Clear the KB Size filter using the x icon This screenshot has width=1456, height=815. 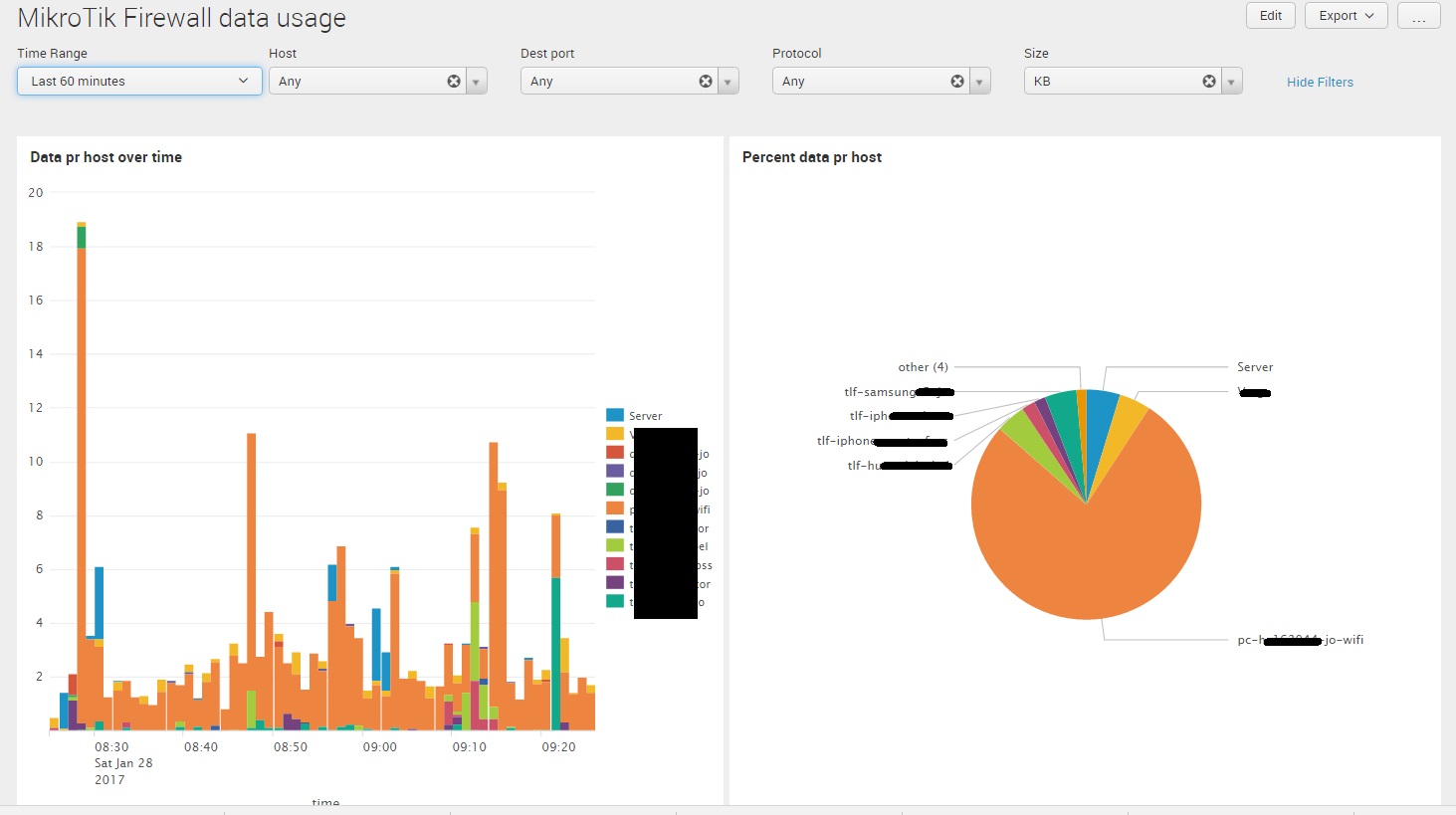tap(1208, 81)
